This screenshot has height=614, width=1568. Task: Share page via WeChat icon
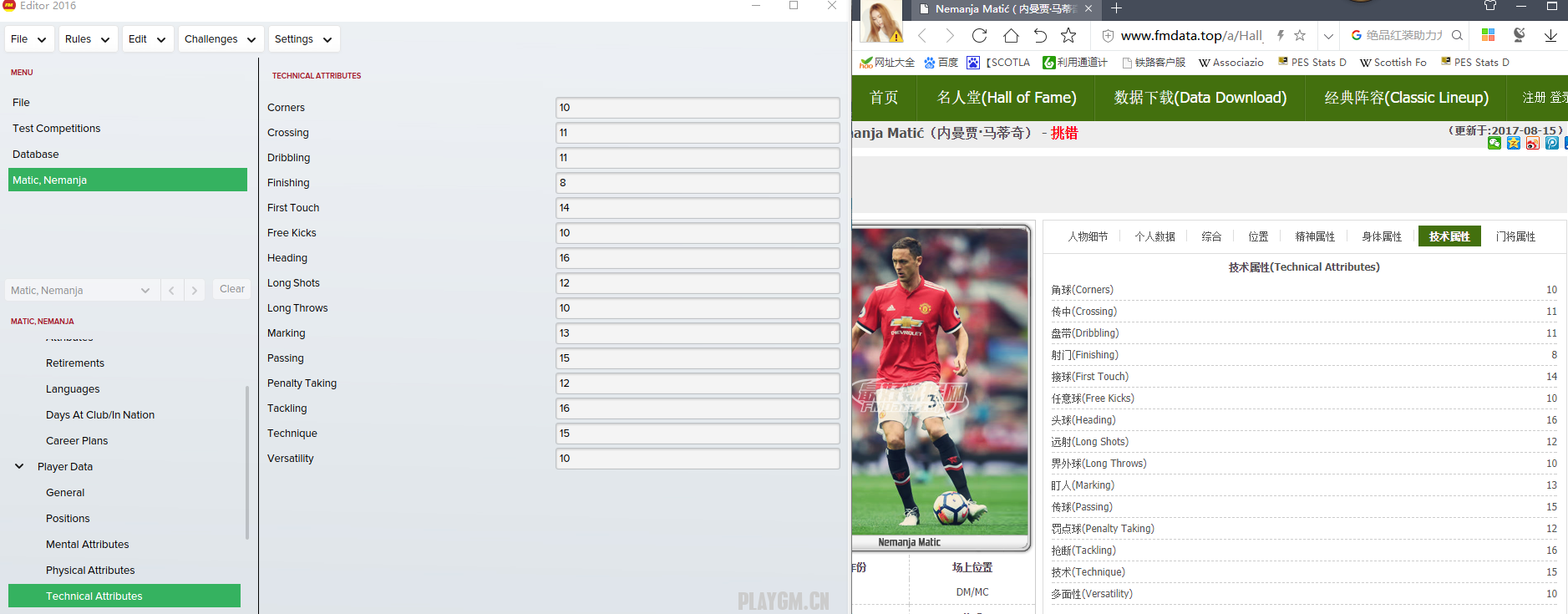click(1494, 143)
